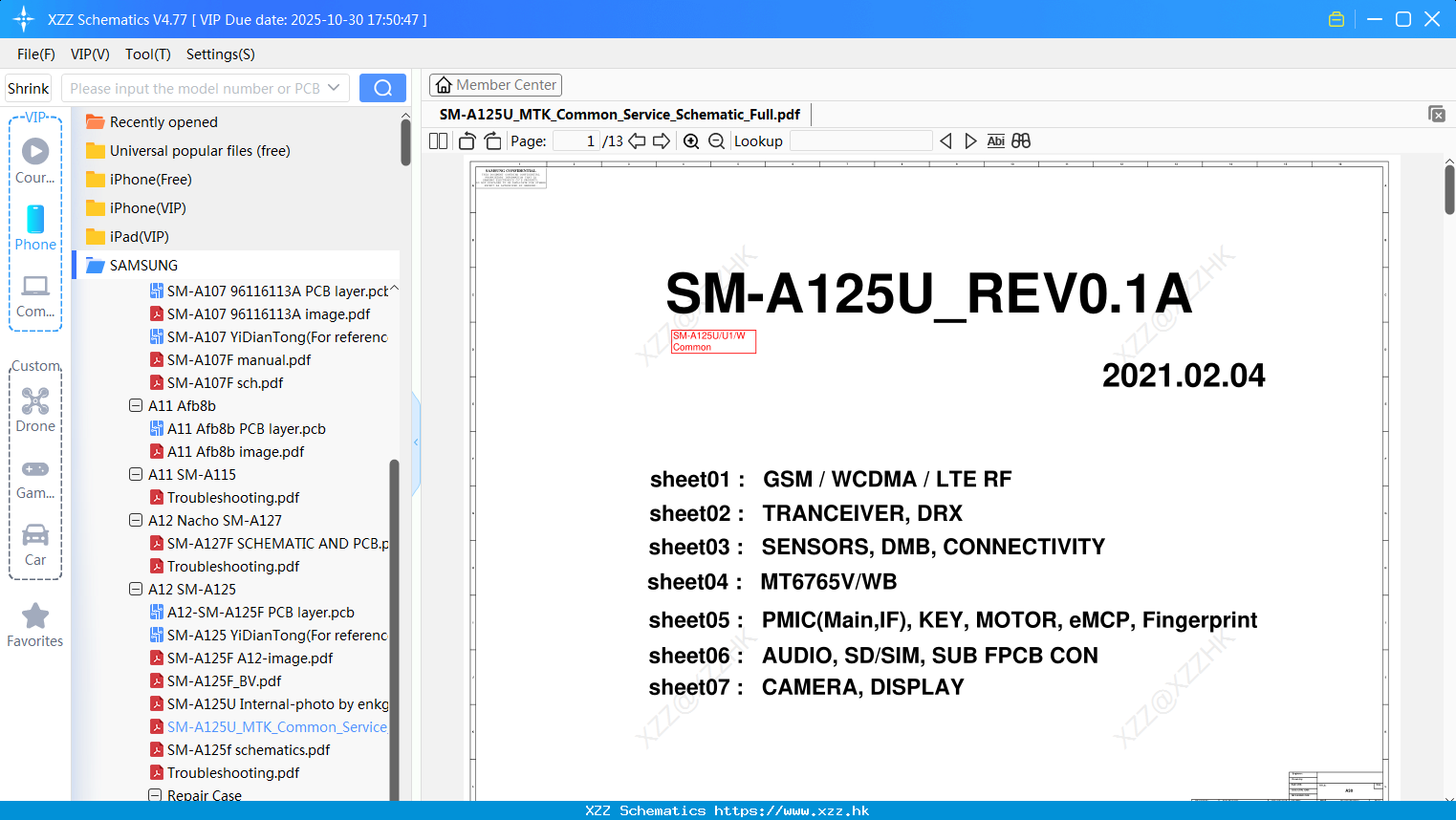This screenshot has width=1456, height=820.
Task: Select SM-A125U_MTK_Common_Service_Schematic_Full.pdf tab
Action: coord(619,115)
